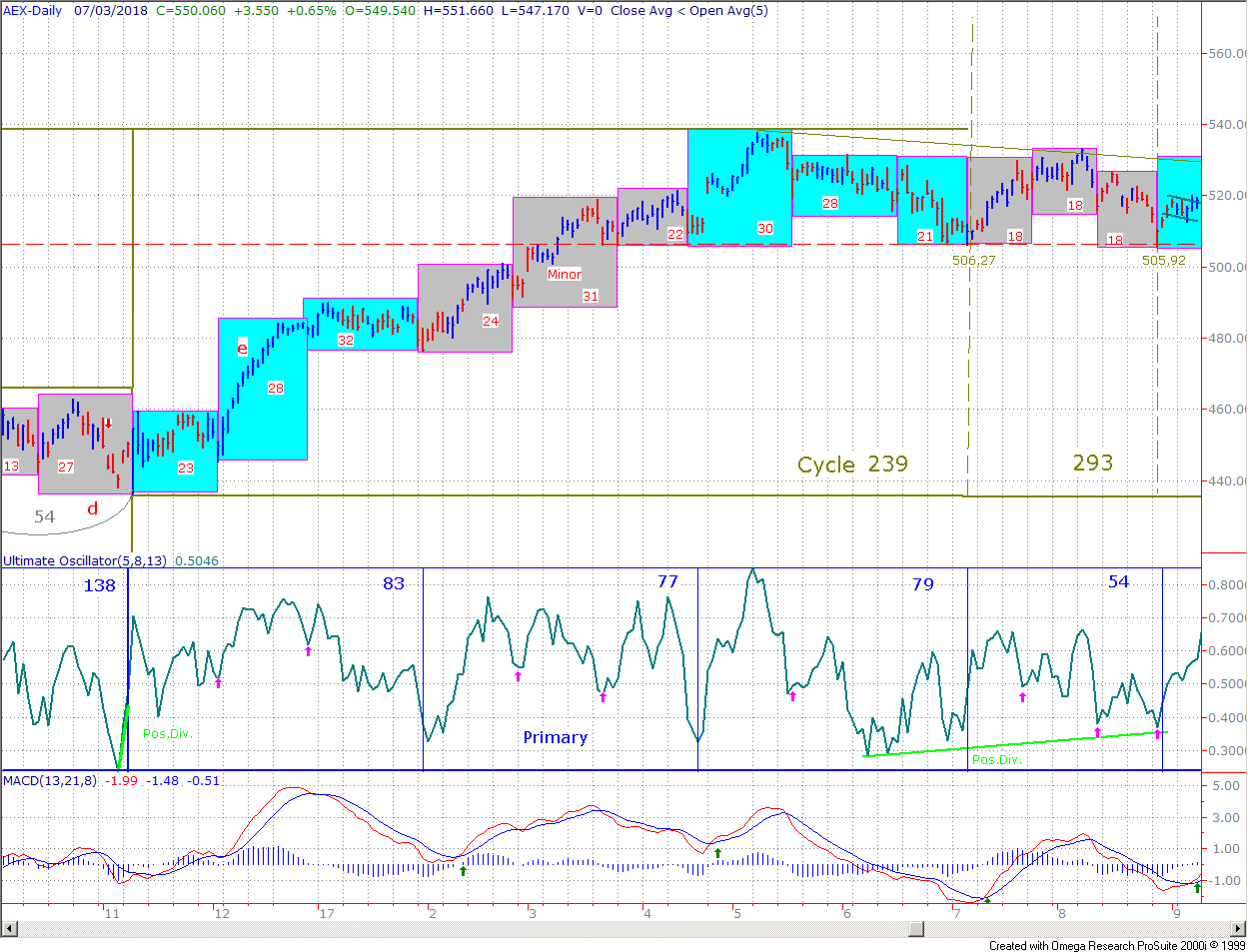Click the MACD value -0.51

click(x=204, y=781)
